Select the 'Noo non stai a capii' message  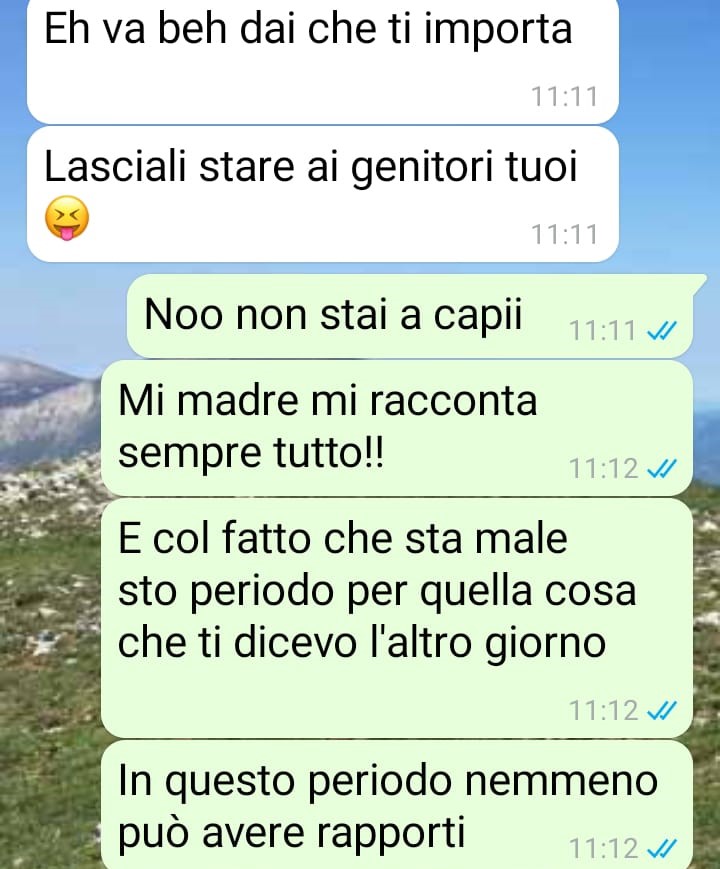(410, 316)
